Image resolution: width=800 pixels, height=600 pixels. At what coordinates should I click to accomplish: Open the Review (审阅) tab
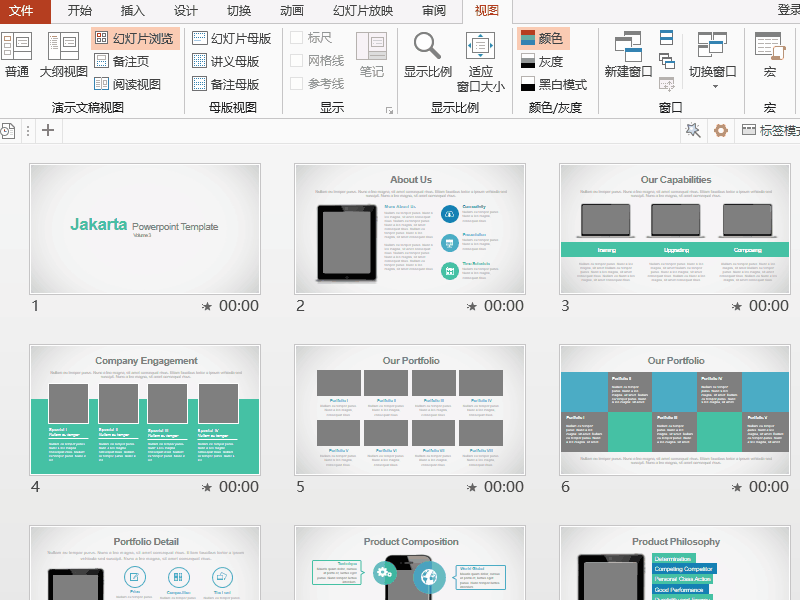click(x=434, y=11)
